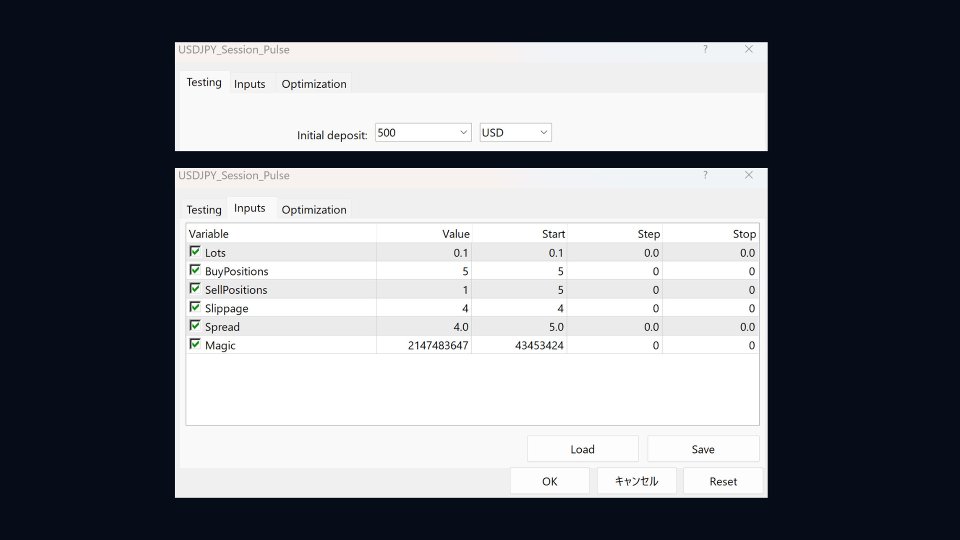Close the lower USDJPY_Session_Pulse window
The width and height of the screenshot is (960, 540).
click(x=749, y=175)
